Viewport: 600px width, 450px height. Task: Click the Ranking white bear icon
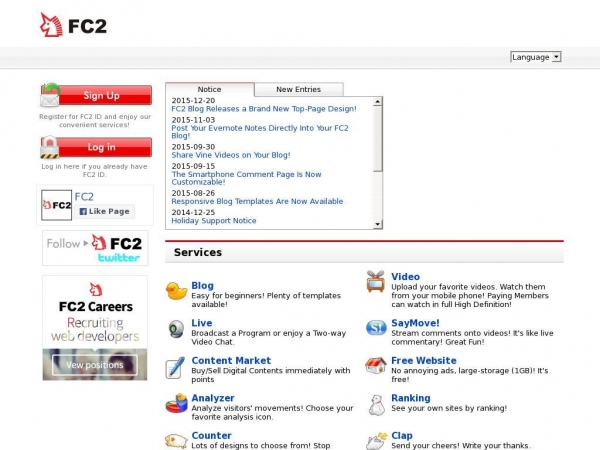[x=377, y=405]
